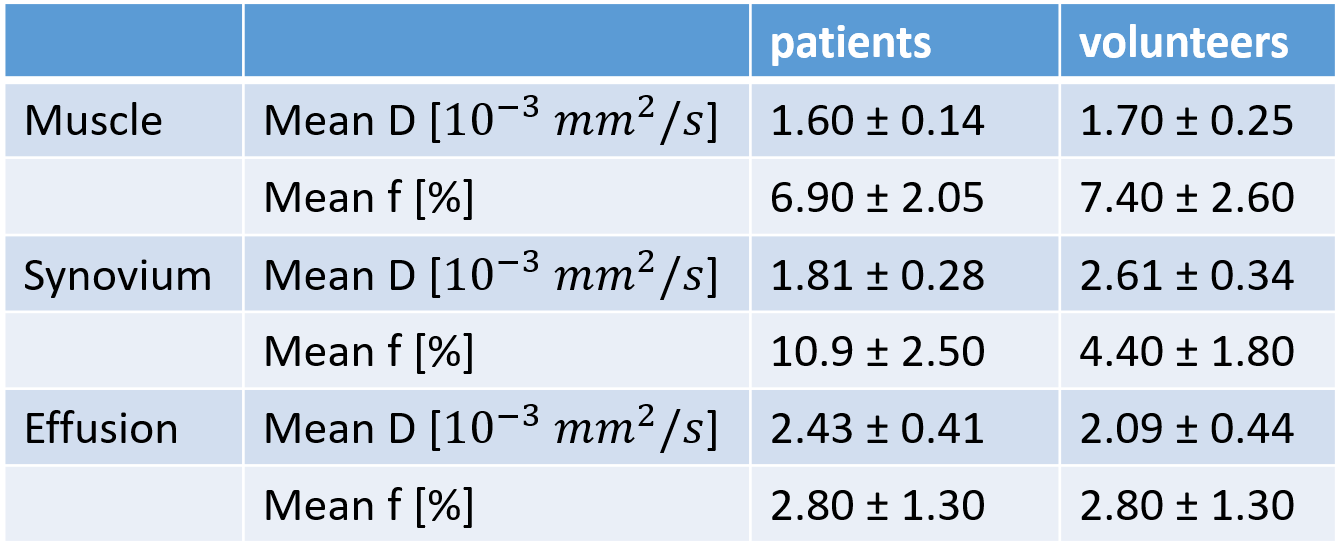Click the Mean D label in the Effusion row

[491, 429]
